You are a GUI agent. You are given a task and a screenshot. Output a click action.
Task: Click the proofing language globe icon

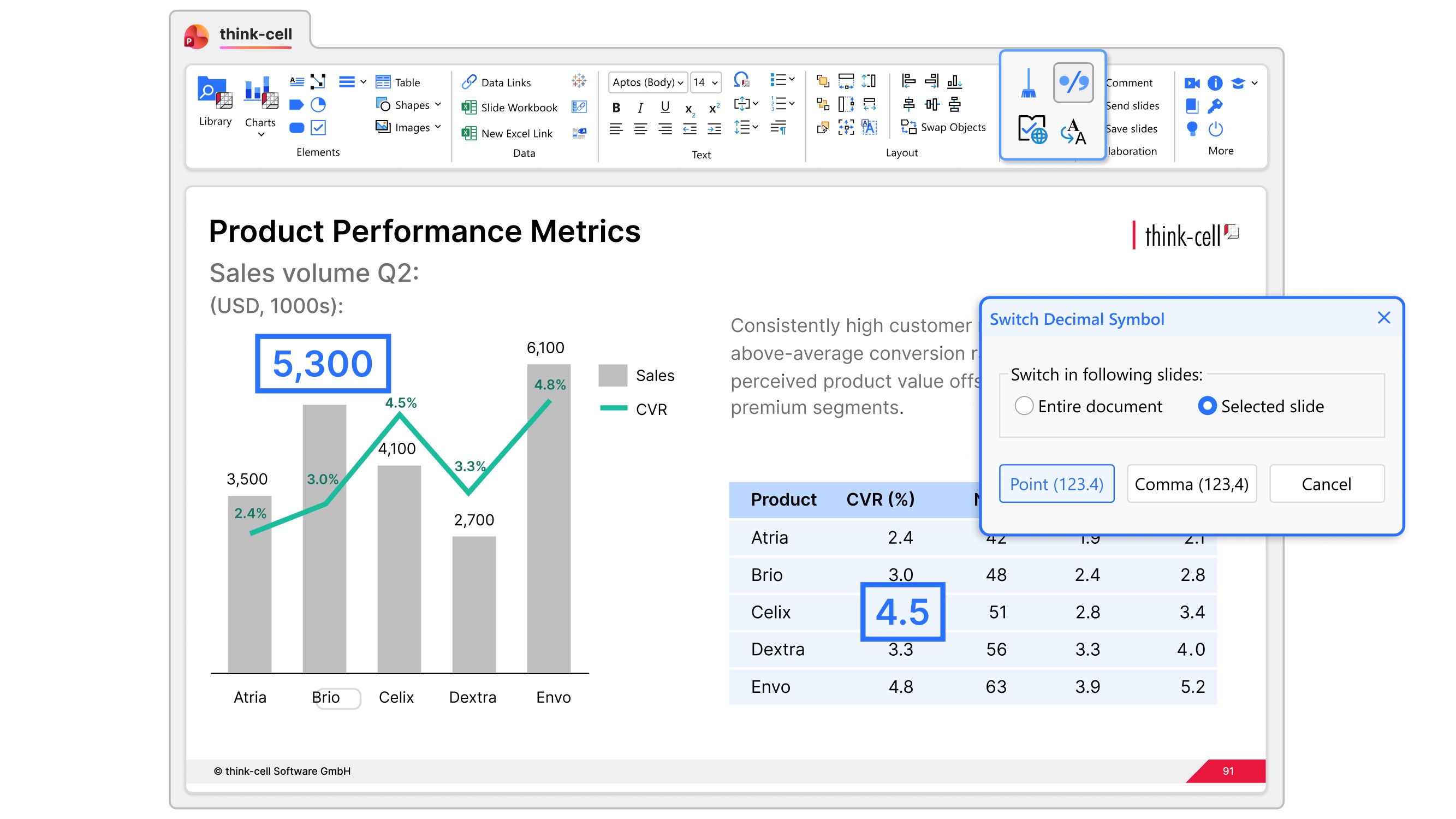[x=1031, y=129]
